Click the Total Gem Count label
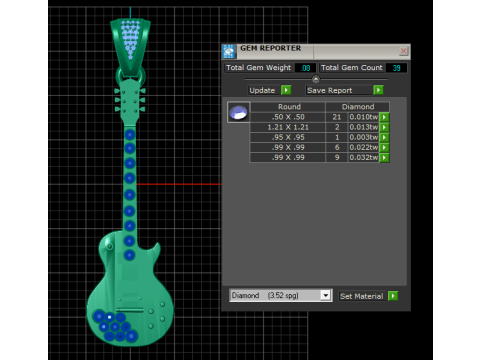This screenshot has height=360, width=480. pyautogui.click(x=352, y=68)
